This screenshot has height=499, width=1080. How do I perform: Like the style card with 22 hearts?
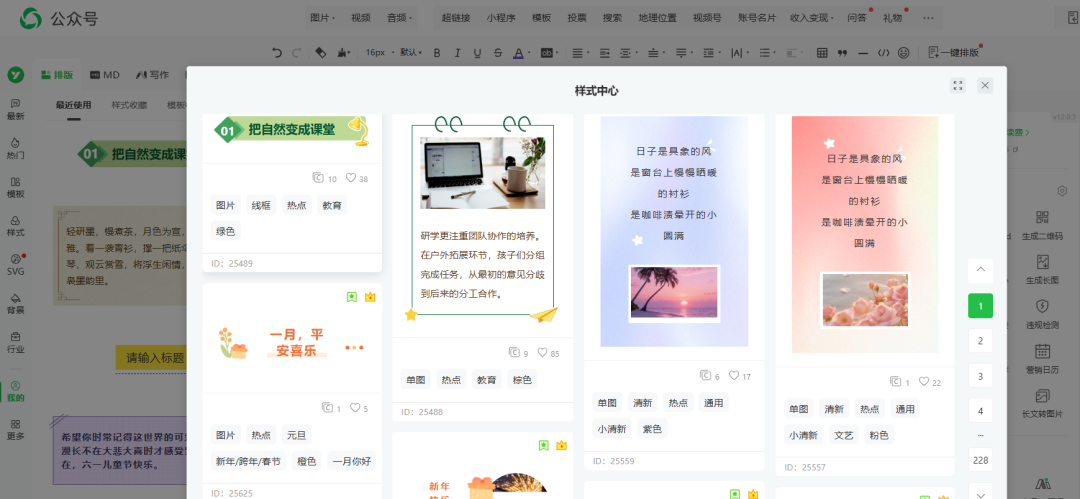tap(924, 381)
